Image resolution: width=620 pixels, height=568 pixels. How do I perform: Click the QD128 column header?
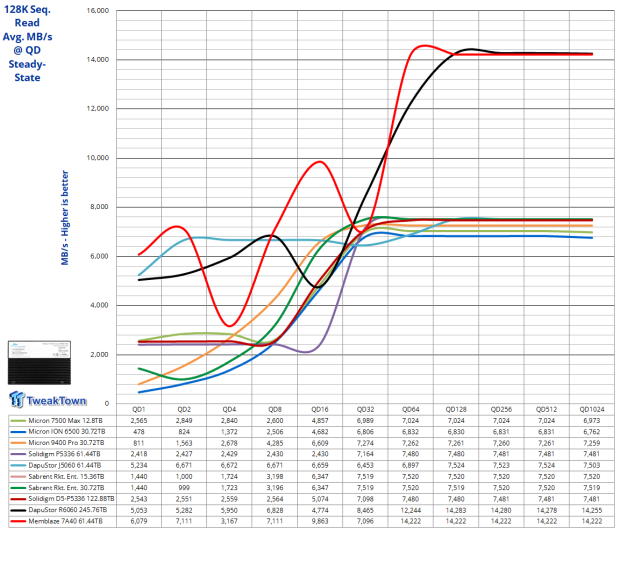456,409
